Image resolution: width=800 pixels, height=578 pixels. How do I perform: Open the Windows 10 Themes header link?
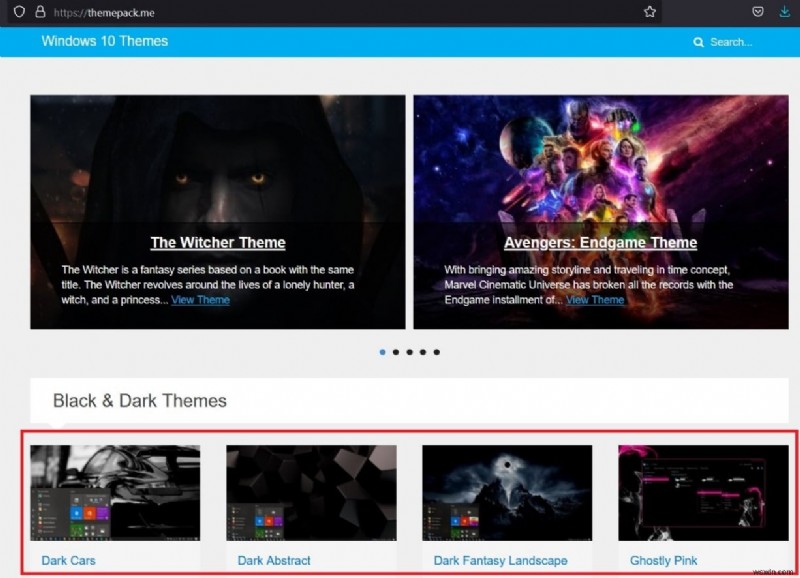pyautogui.click(x=104, y=42)
